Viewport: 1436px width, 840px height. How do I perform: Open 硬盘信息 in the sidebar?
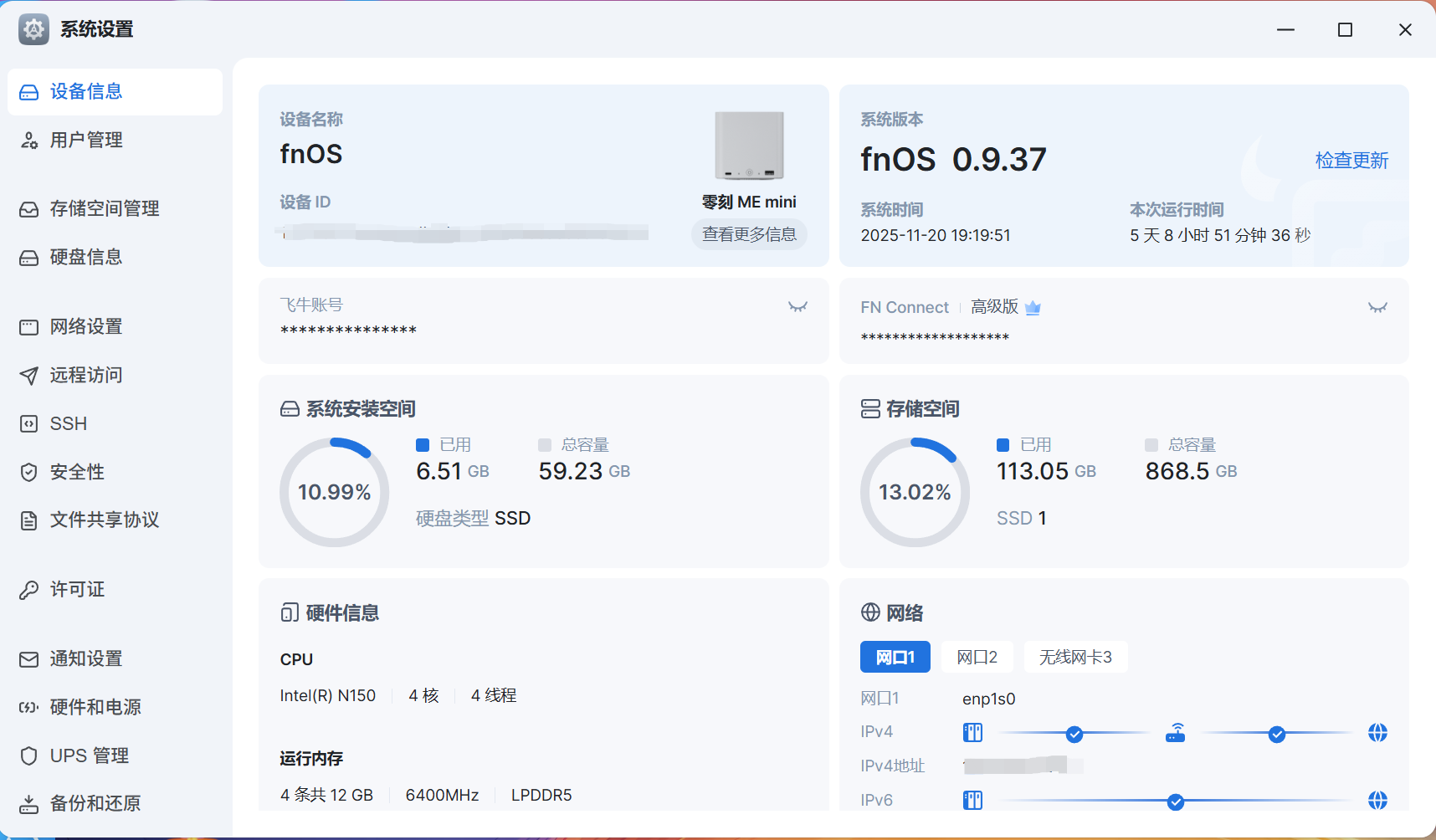pyautogui.click(x=115, y=257)
